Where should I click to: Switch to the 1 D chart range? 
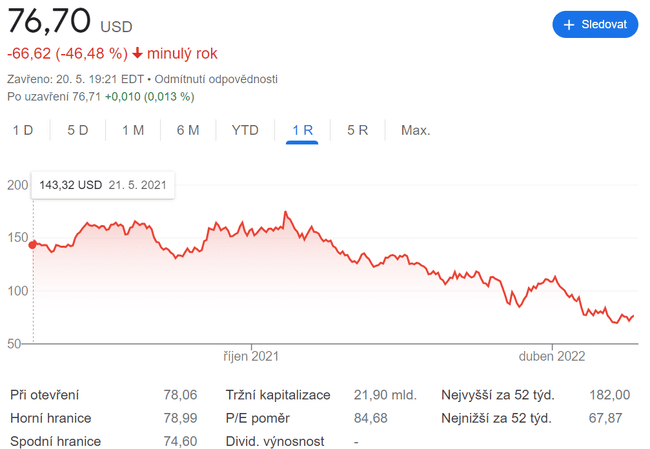[x=22, y=130]
